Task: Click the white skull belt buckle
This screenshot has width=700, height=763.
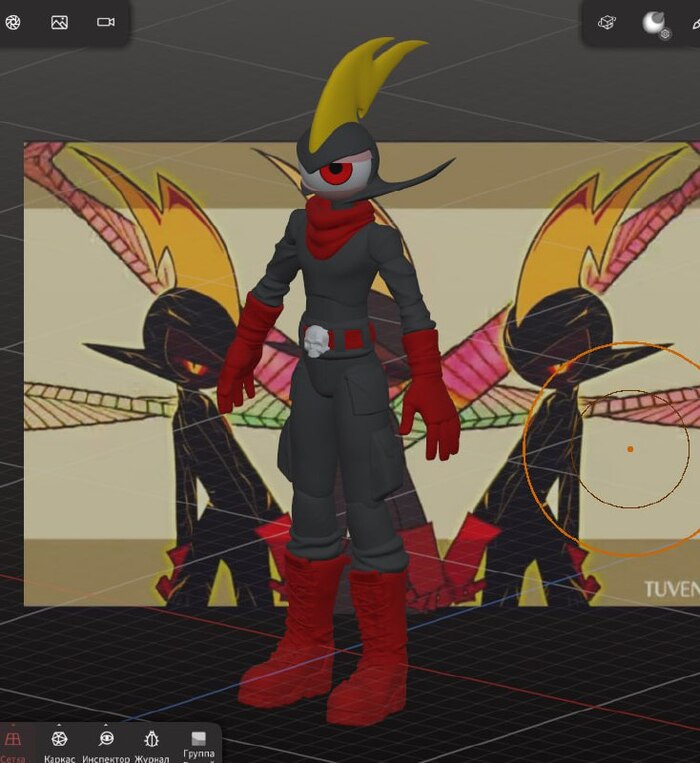Action: (317, 340)
